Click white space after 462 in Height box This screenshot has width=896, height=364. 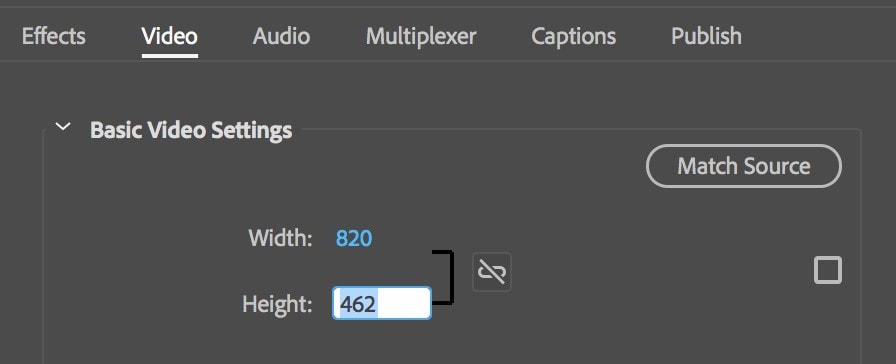(403, 303)
